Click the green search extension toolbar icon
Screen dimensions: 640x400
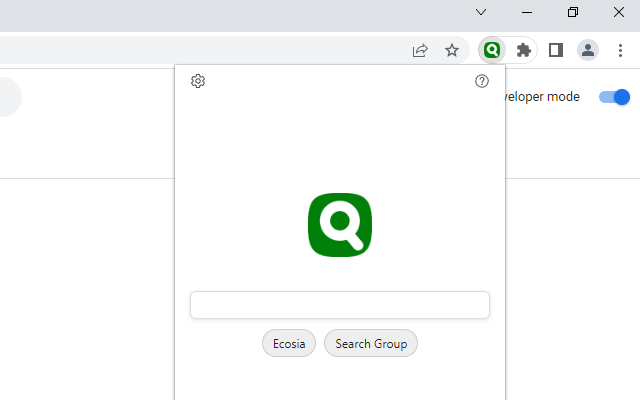point(492,50)
